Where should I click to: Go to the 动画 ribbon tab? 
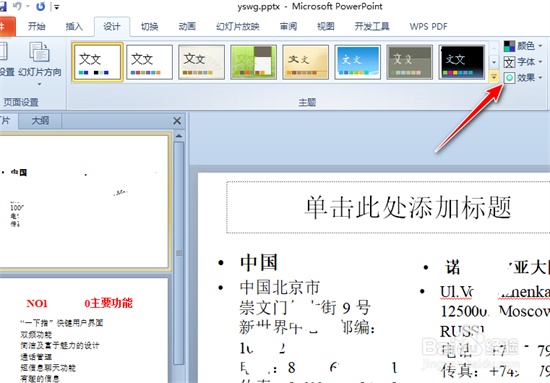(x=187, y=26)
